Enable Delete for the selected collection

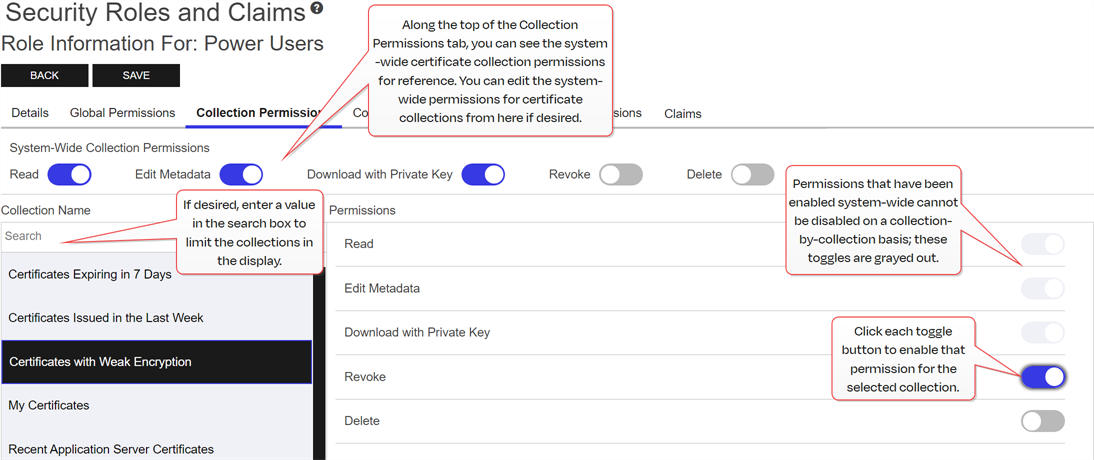coord(1043,421)
